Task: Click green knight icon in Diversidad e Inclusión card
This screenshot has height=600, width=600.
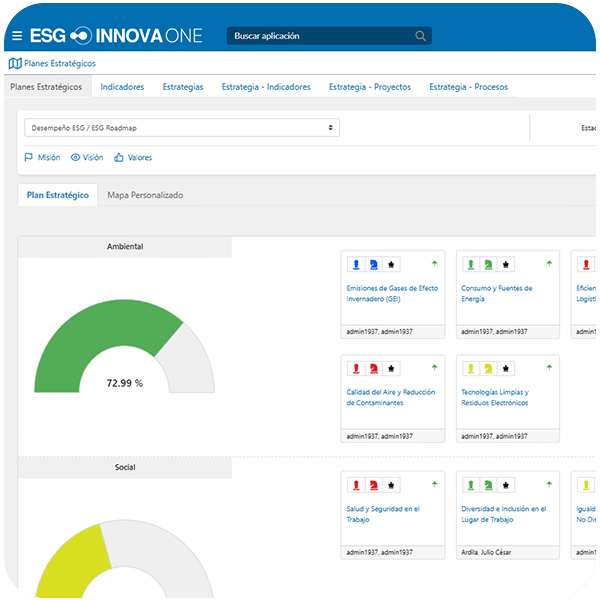Action: (x=489, y=485)
